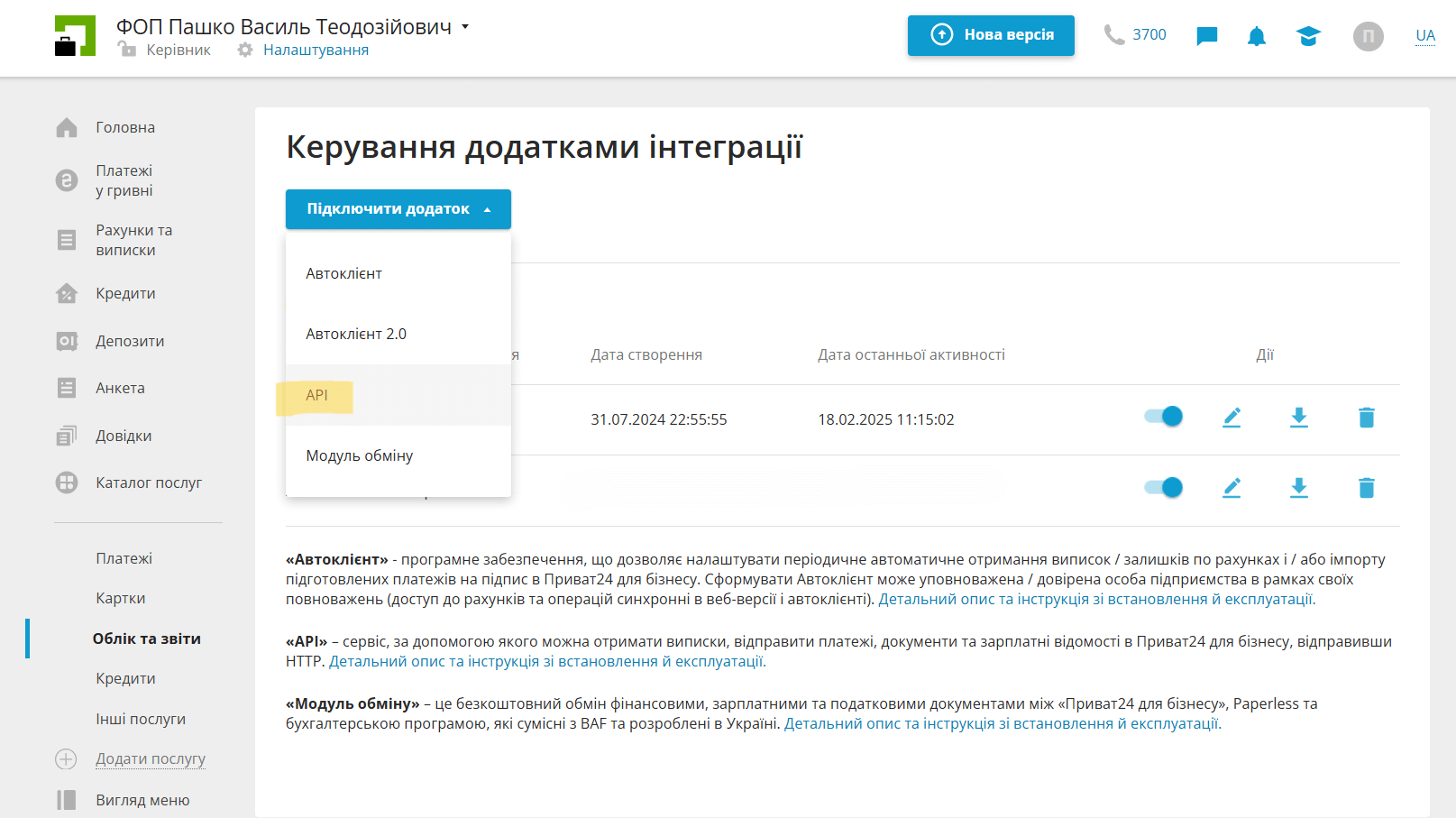Click the Кредити house percent icon

[67, 293]
